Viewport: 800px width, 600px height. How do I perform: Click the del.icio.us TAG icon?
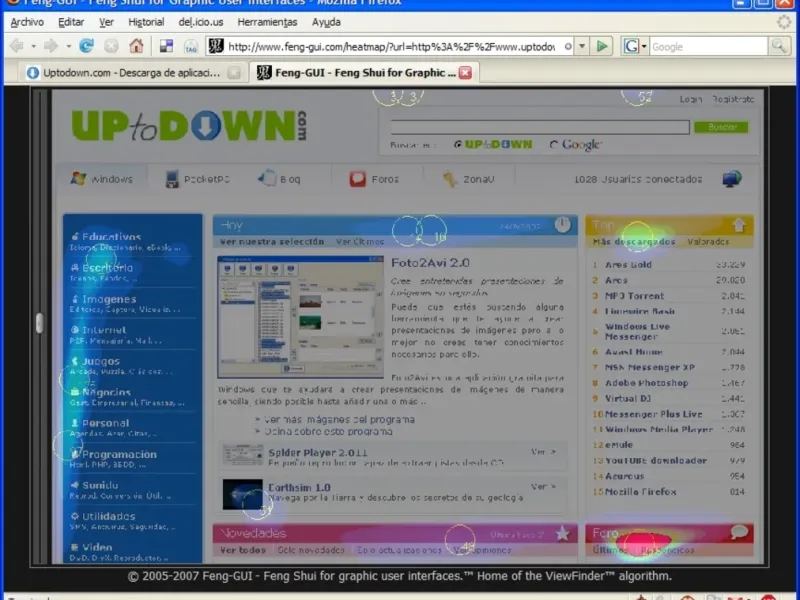click(x=191, y=47)
